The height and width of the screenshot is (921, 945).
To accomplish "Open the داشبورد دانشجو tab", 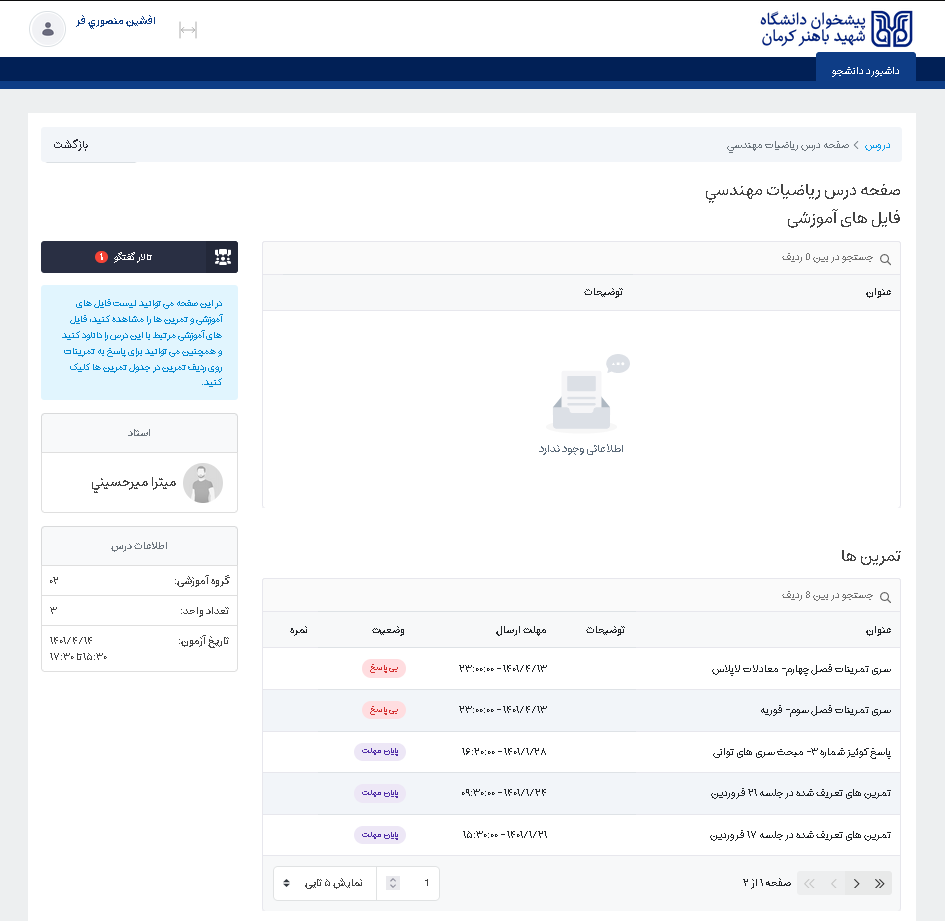I will [865, 71].
